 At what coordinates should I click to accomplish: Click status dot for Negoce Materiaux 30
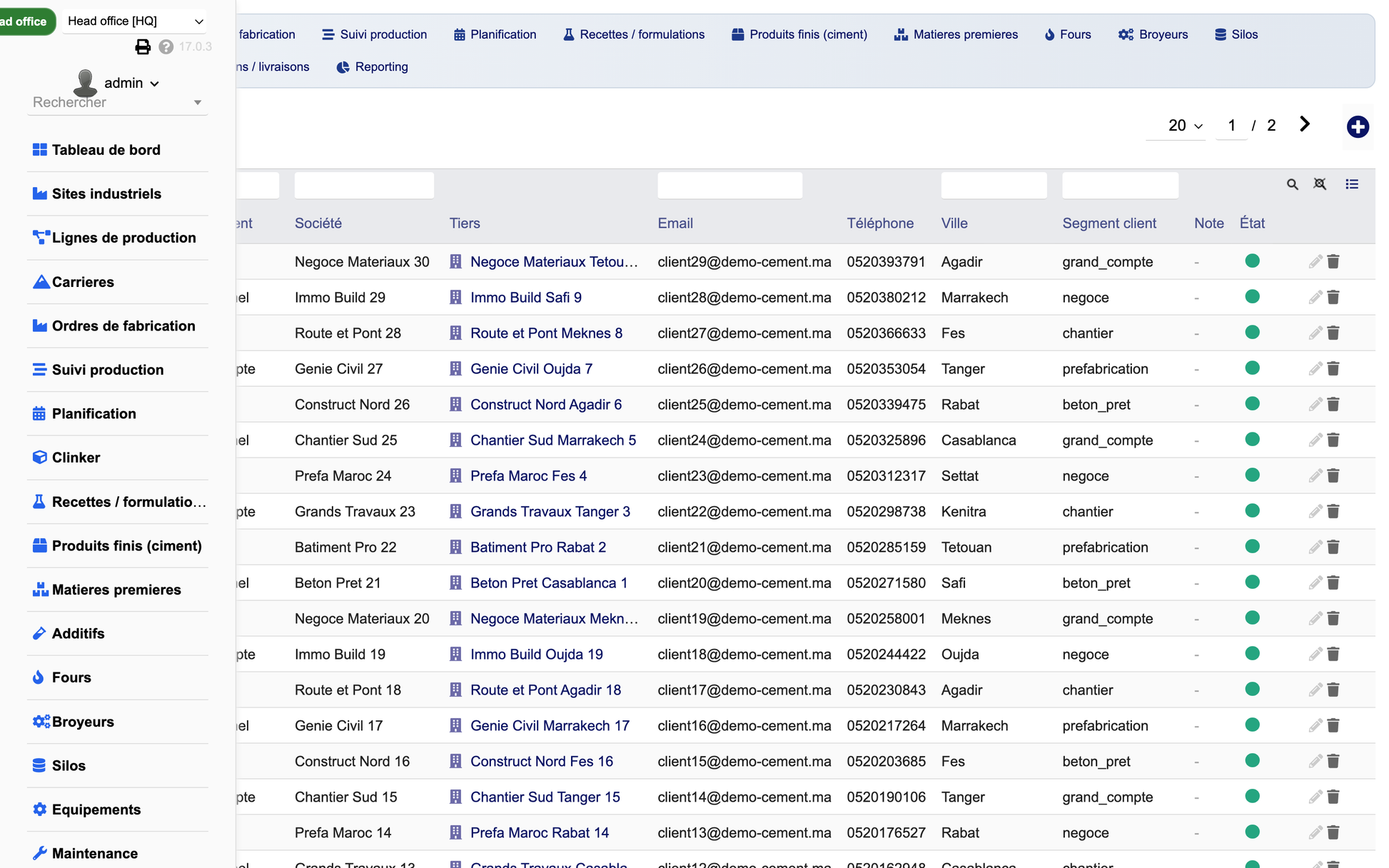tap(1252, 261)
